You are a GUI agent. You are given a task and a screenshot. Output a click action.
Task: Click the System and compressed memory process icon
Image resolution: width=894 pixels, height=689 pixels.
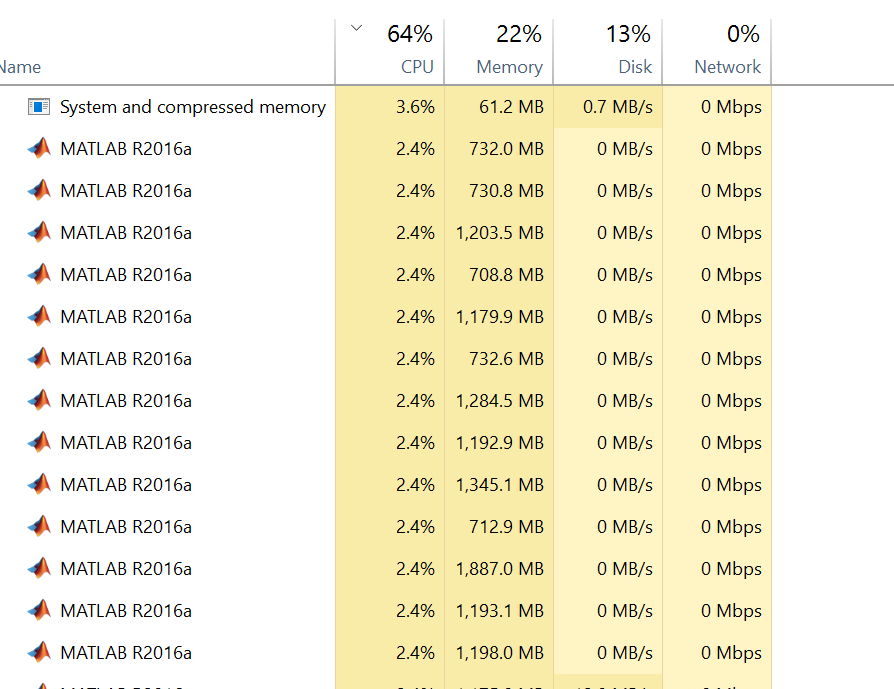click(39, 107)
